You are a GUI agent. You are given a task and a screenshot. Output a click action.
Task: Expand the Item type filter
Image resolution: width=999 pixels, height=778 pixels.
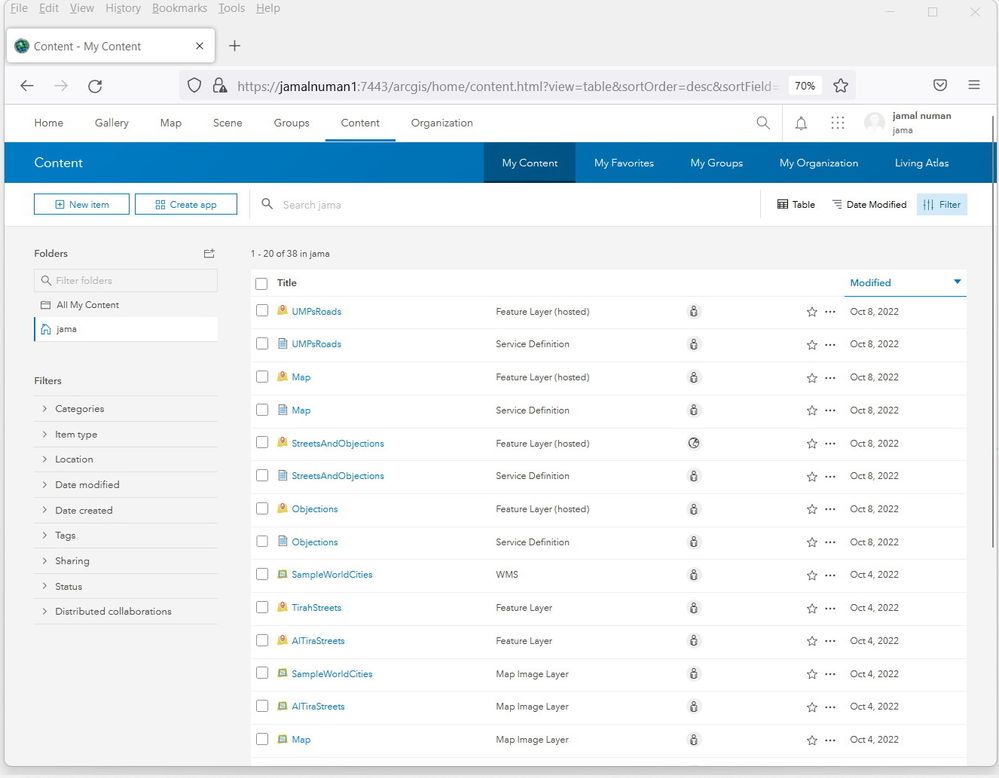pyautogui.click(x=126, y=434)
